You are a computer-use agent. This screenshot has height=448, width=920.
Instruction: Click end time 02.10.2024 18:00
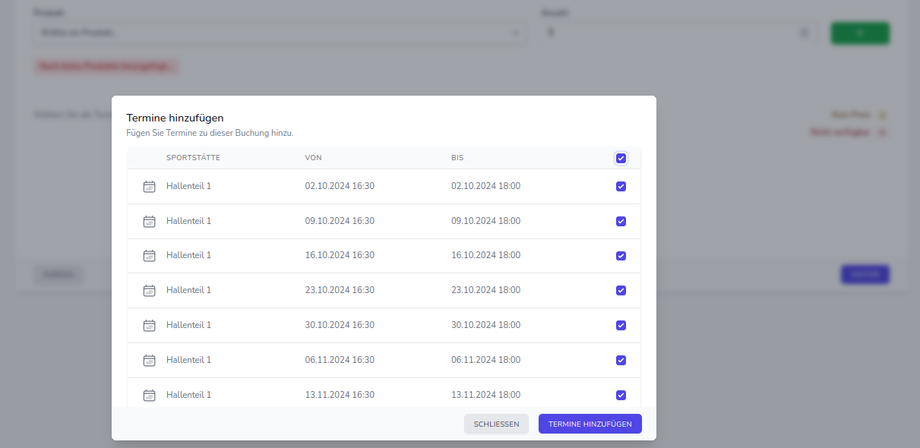[x=486, y=186]
